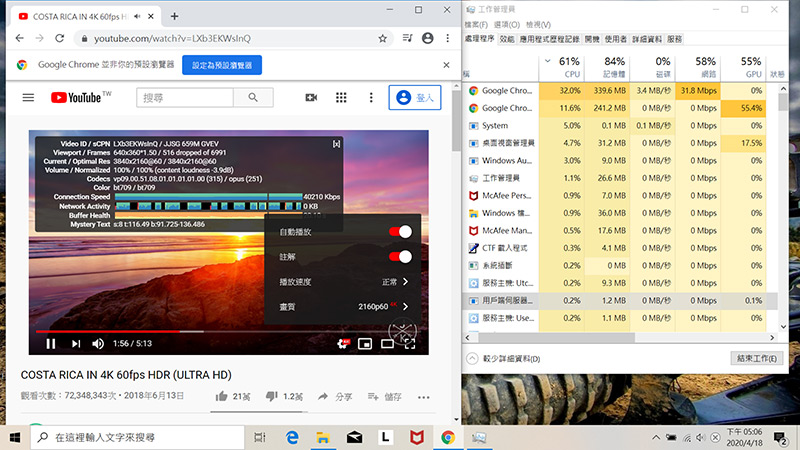Switch to Performance tab in Task Manager
The height and width of the screenshot is (450, 800).
[507, 39]
